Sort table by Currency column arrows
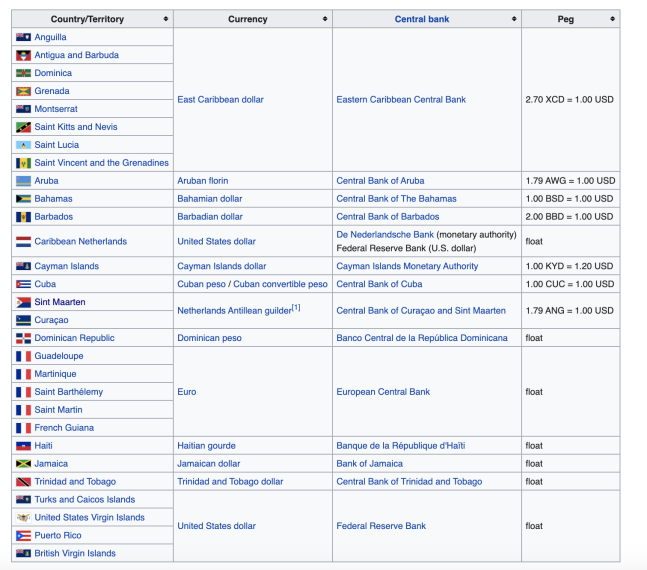 tap(325, 19)
